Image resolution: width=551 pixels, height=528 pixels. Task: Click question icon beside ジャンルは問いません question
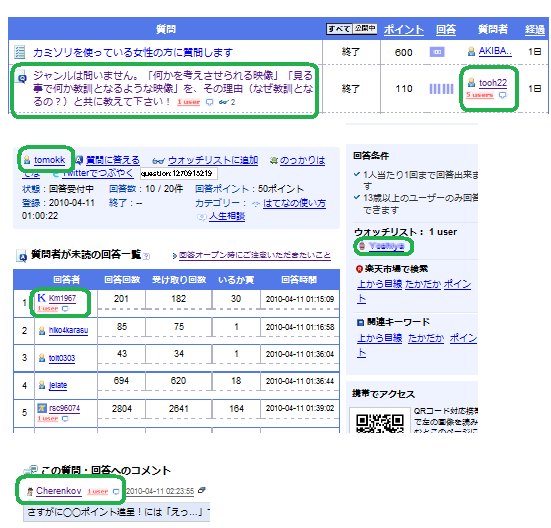click(x=22, y=78)
